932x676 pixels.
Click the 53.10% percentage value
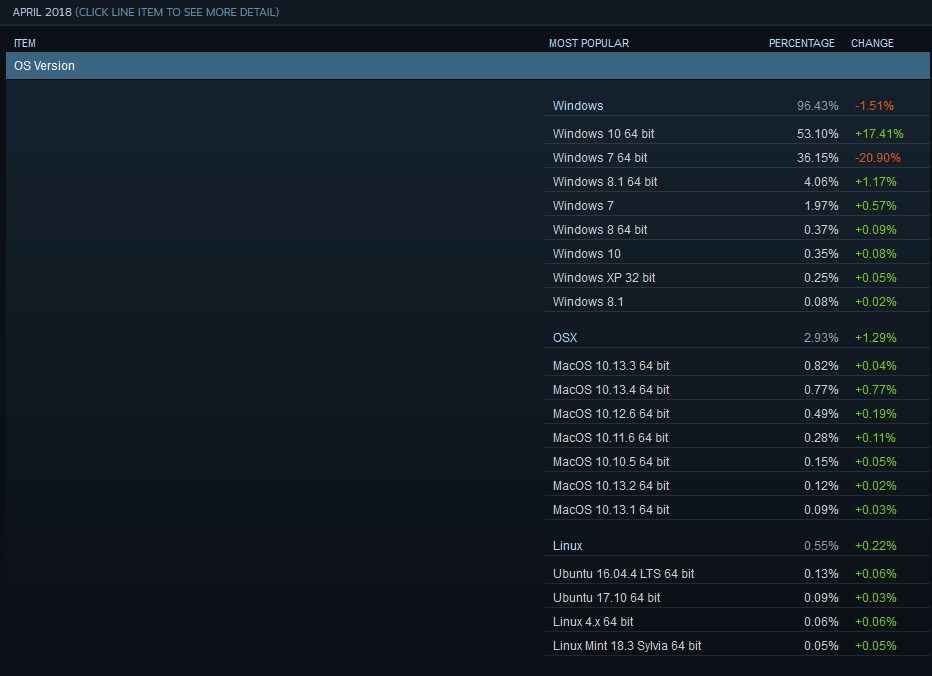tap(817, 134)
